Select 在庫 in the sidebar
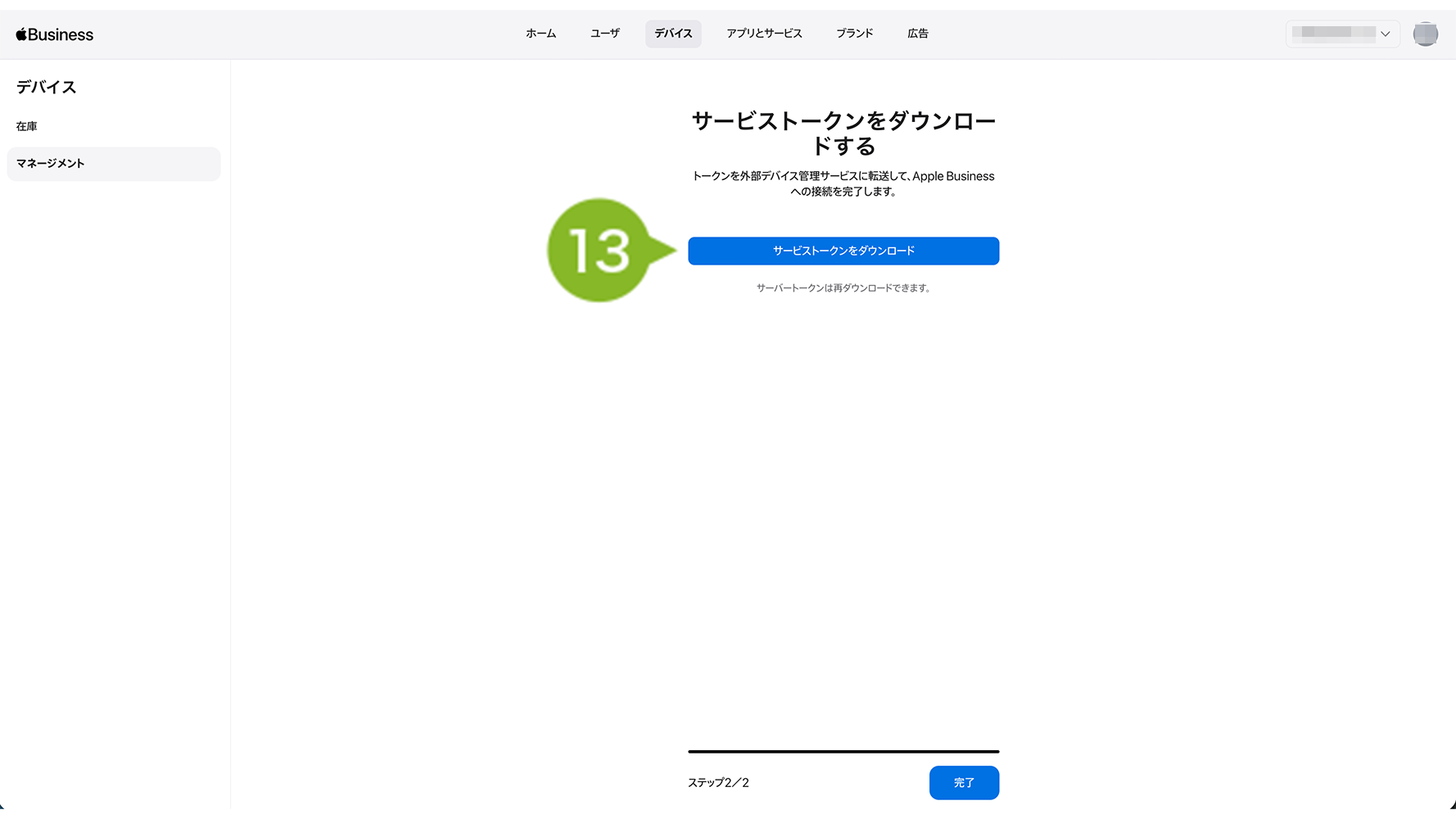This screenshot has height=819, width=1456. coord(27,126)
